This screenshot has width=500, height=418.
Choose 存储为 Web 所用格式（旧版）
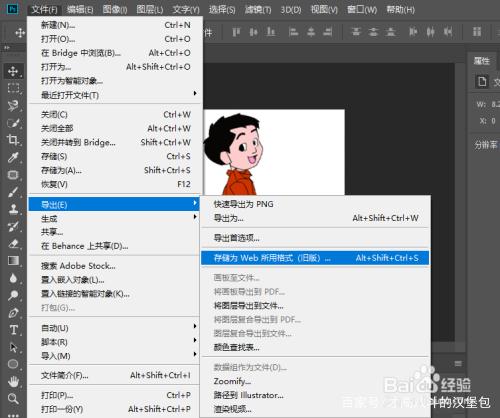(x=315, y=258)
